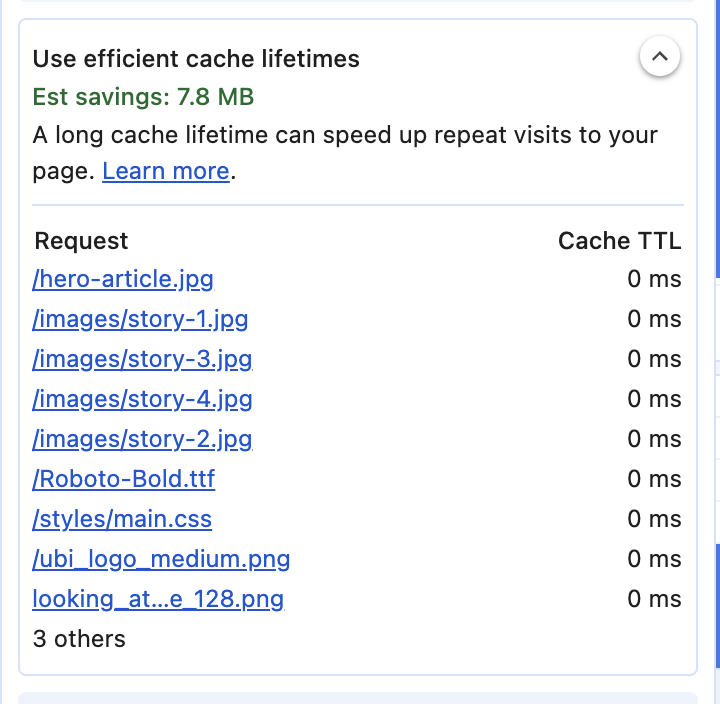The height and width of the screenshot is (704, 720).
Task: Click the /Roboto-Bold.ttf font request
Action: (124, 479)
